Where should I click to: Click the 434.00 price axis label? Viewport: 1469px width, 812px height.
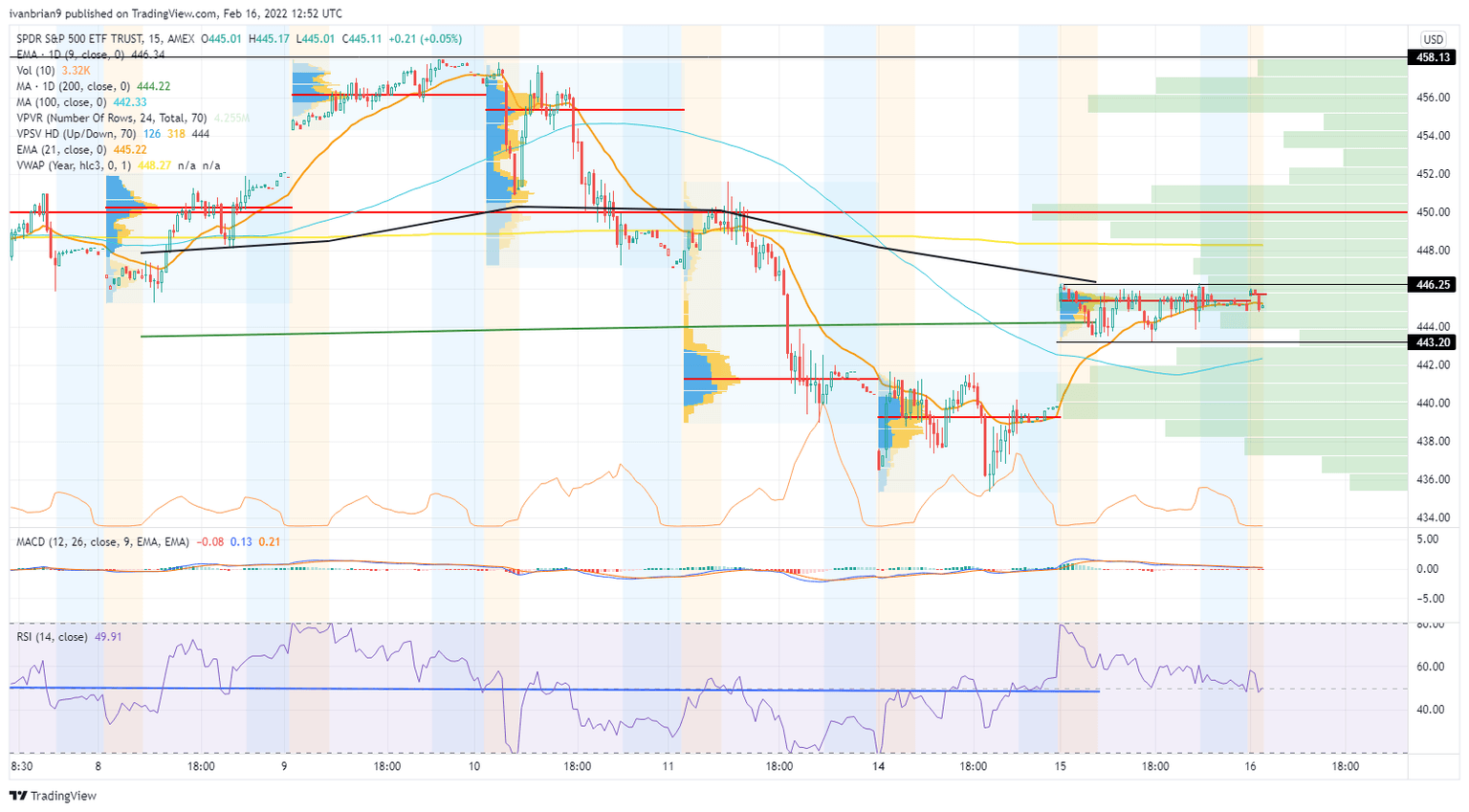pyautogui.click(x=1433, y=518)
